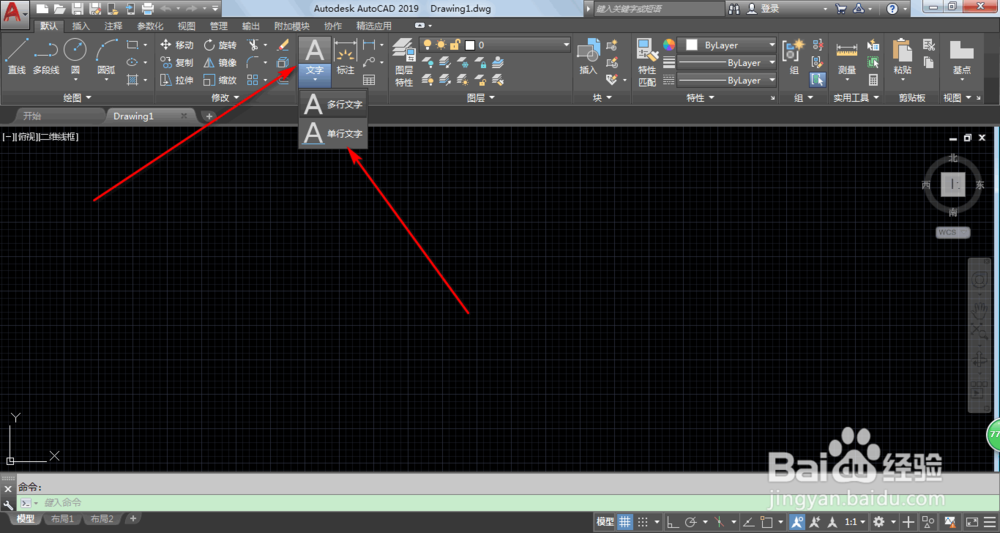Toggle clean screen in status bar
1000x533 pixels.
[973, 521]
